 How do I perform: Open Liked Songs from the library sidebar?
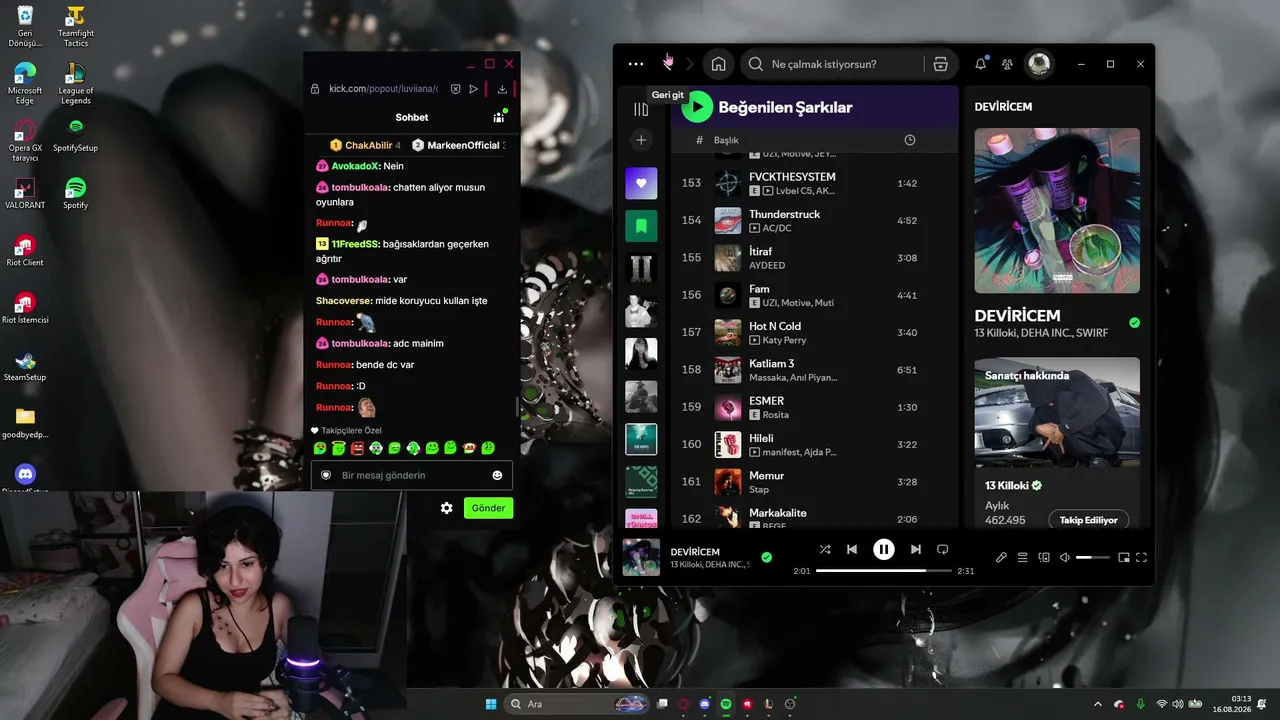(641, 183)
